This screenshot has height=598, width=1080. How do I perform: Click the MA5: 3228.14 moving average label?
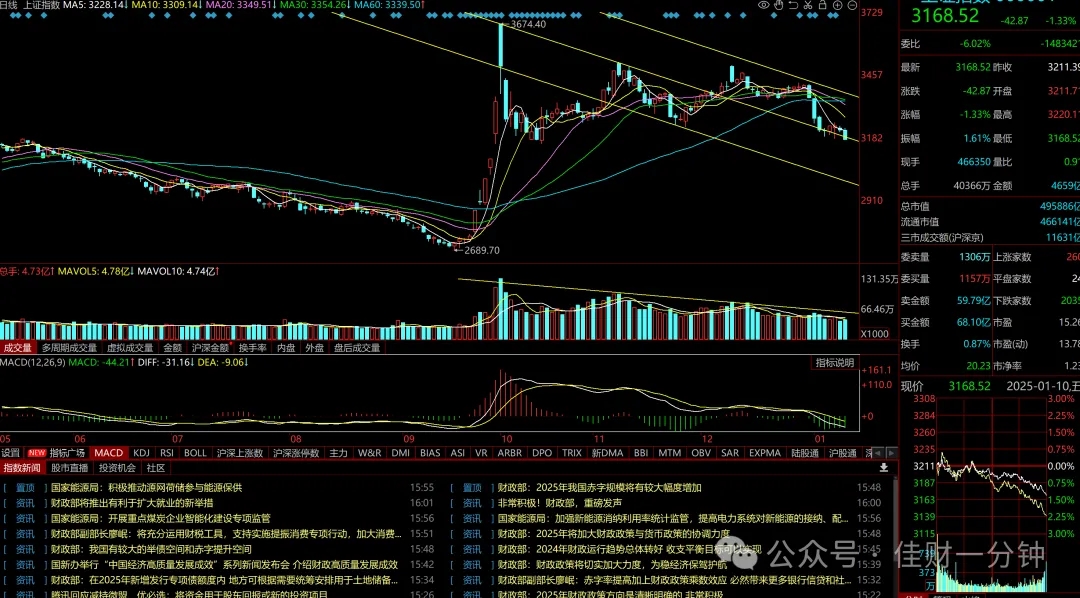(x=96, y=5)
